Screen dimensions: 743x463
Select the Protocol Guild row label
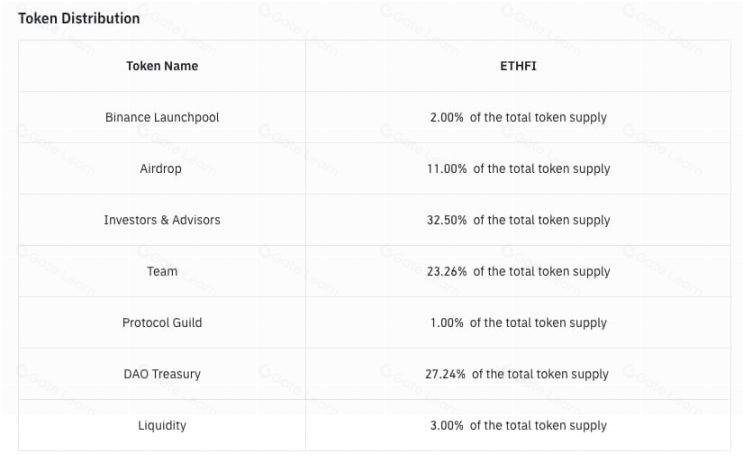tap(162, 323)
